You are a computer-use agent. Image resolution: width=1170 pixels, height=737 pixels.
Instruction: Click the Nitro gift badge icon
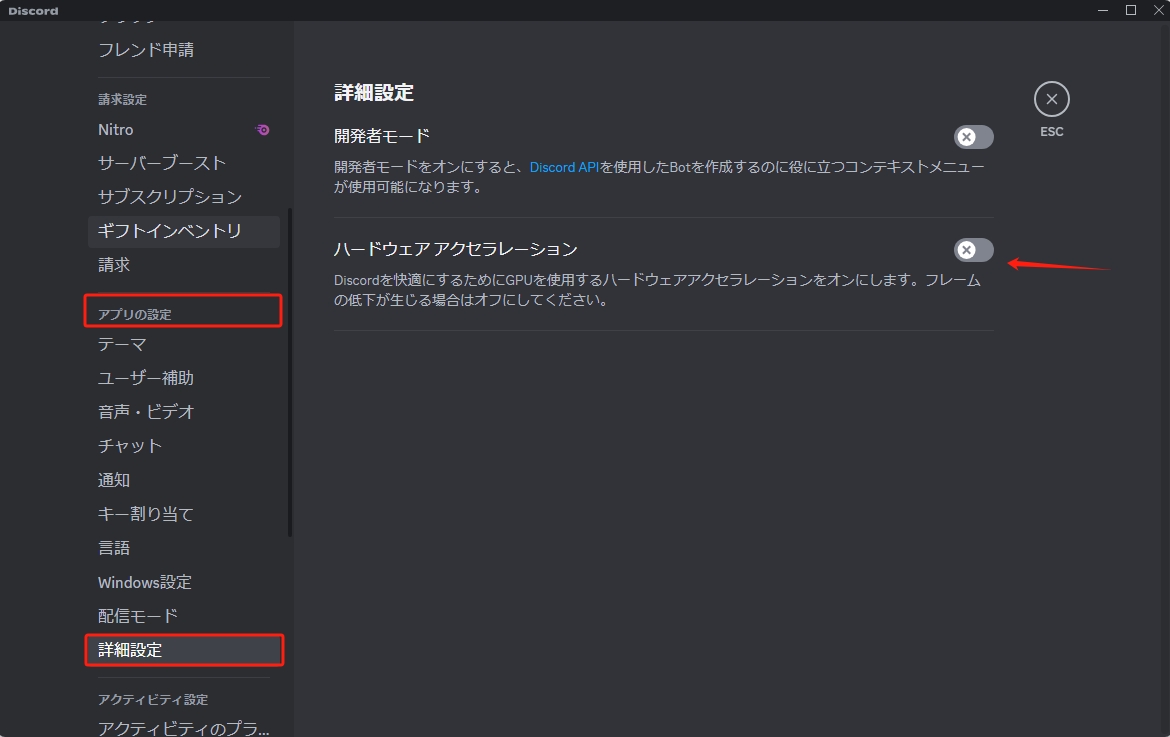pyautogui.click(x=262, y=129)
